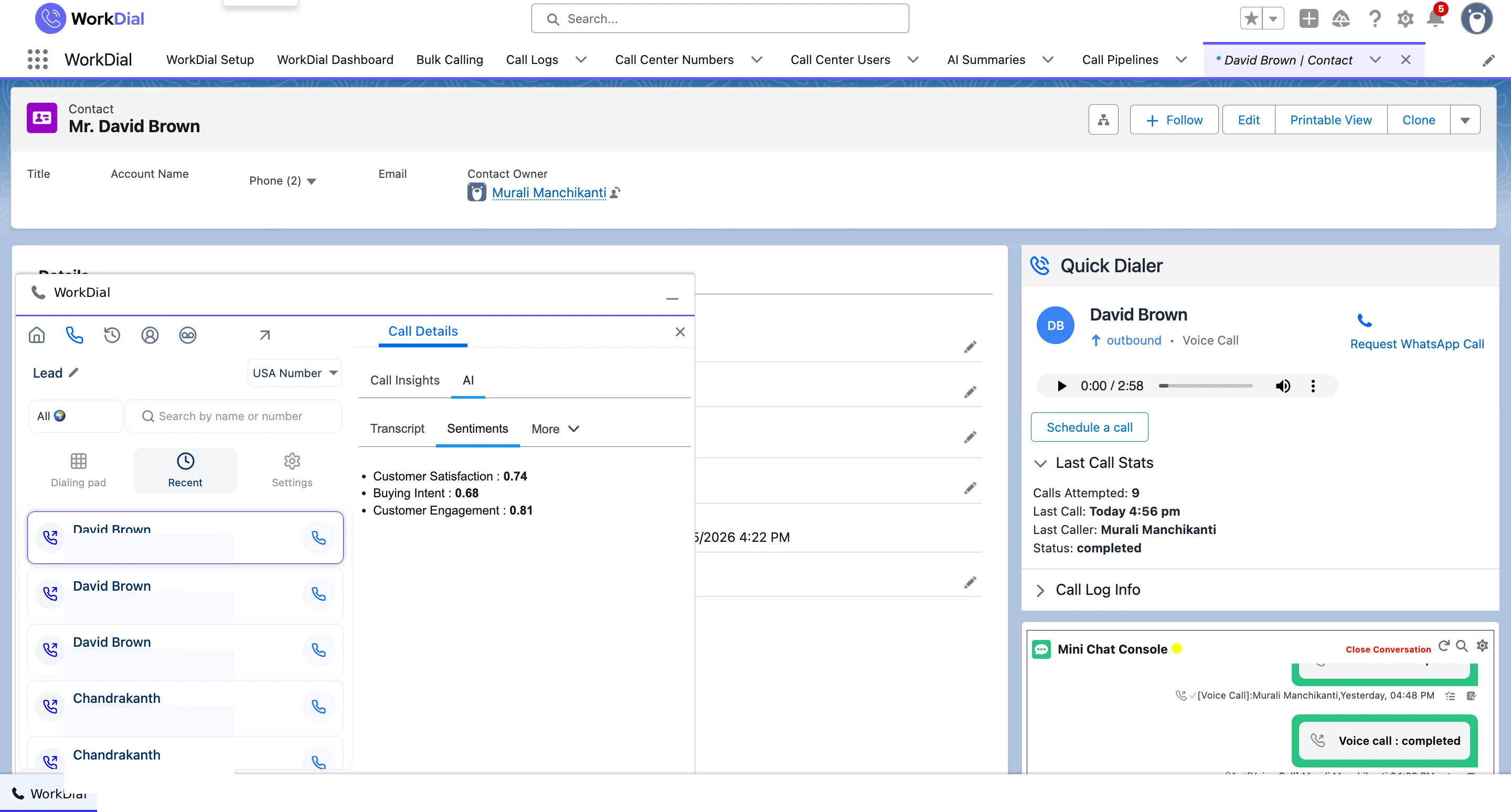Open the USA Number selector
Viewport: 1511px width, 812px height.
click(x=294, y=373)
